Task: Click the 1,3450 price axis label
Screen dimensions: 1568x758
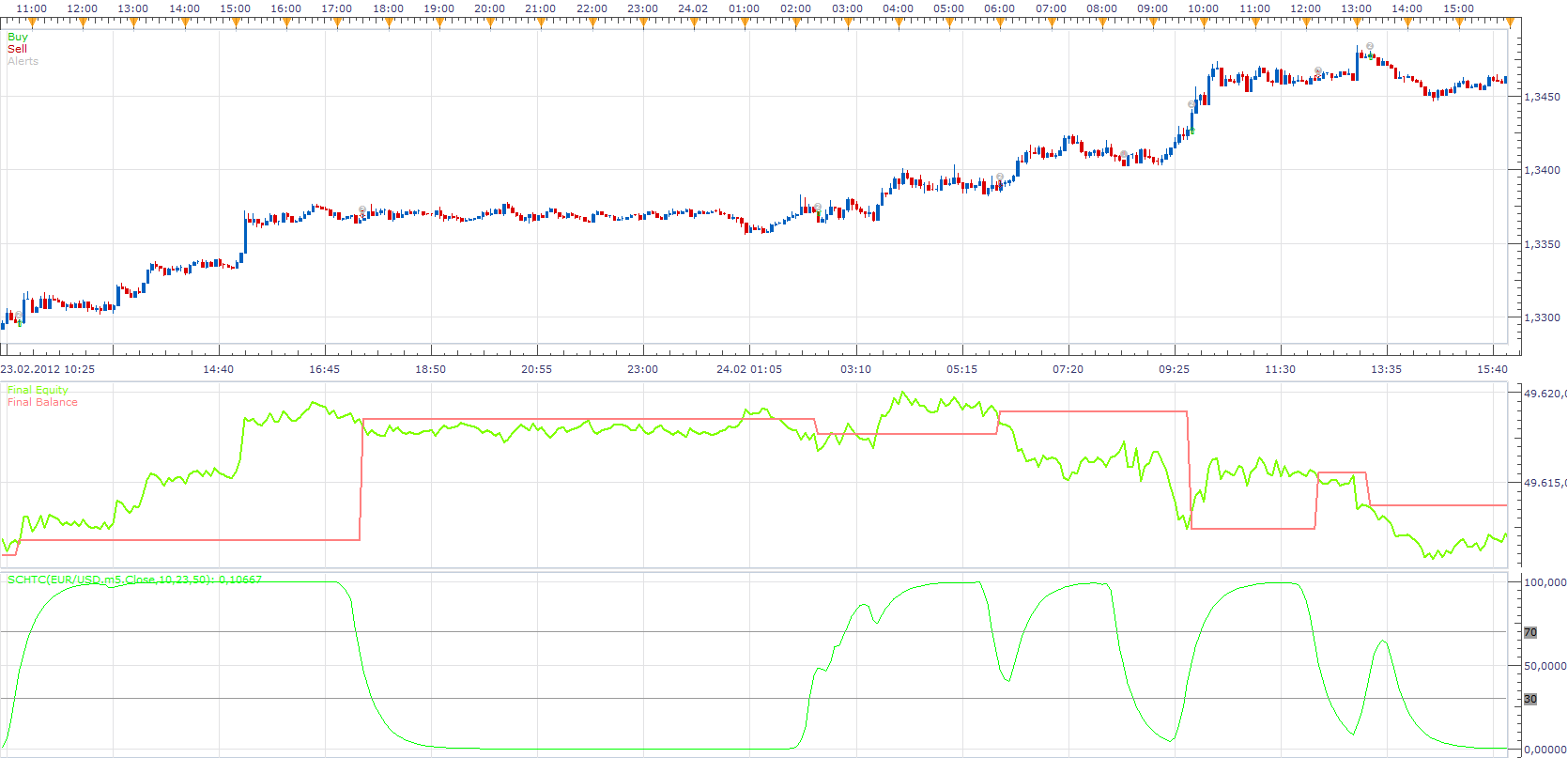Action: [x=1542, y=97]
